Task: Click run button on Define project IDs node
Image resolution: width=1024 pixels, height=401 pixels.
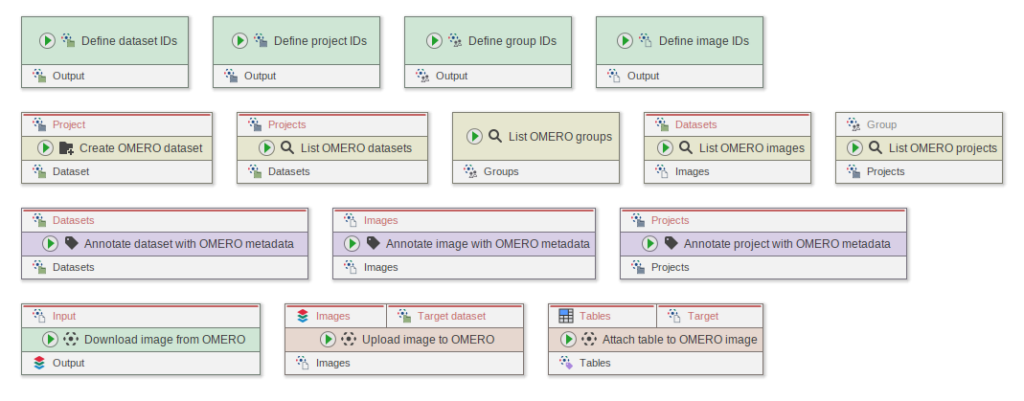Action: [x=240, y=41]
